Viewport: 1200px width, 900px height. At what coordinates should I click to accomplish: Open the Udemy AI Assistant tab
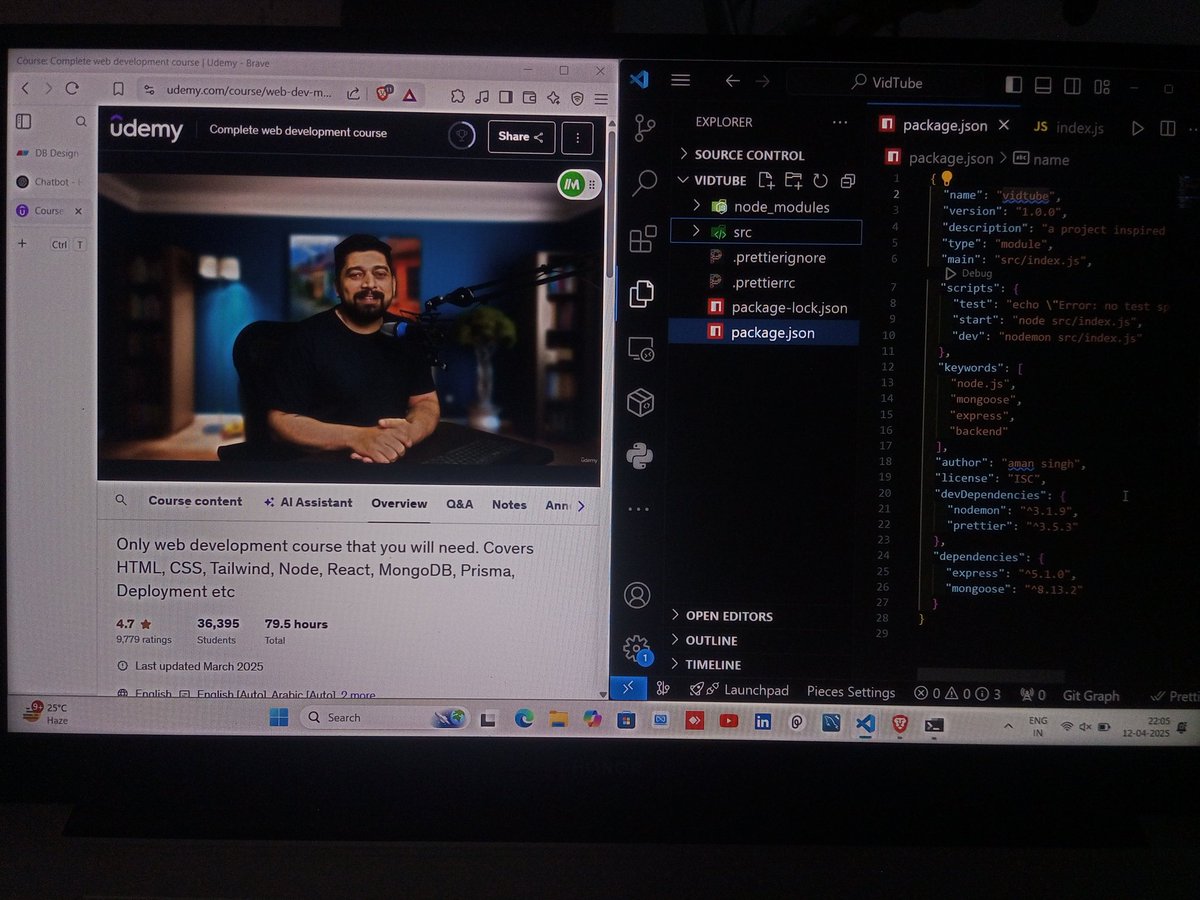coord(308,503)
